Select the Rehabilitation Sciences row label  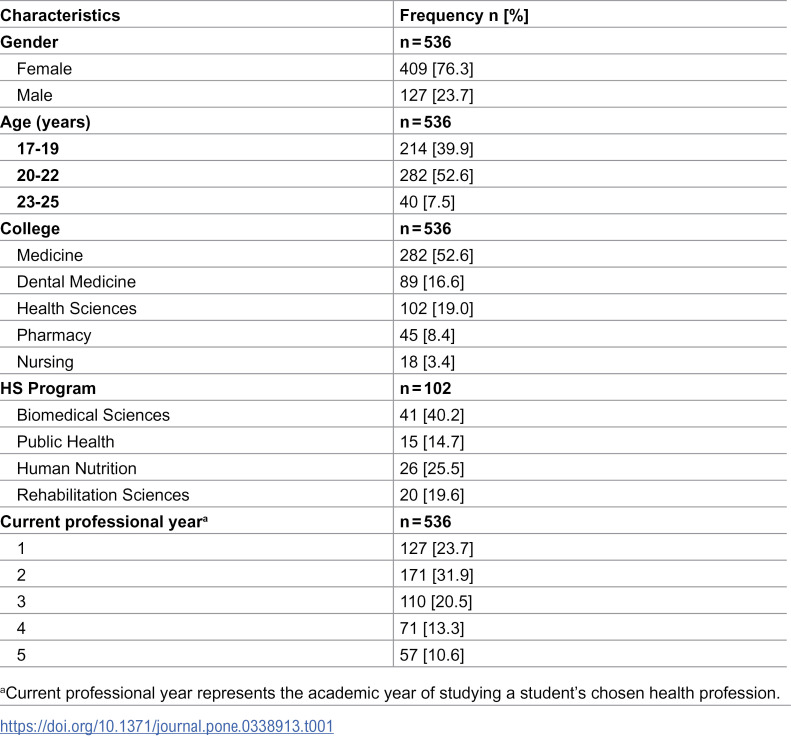pos(103,495)
